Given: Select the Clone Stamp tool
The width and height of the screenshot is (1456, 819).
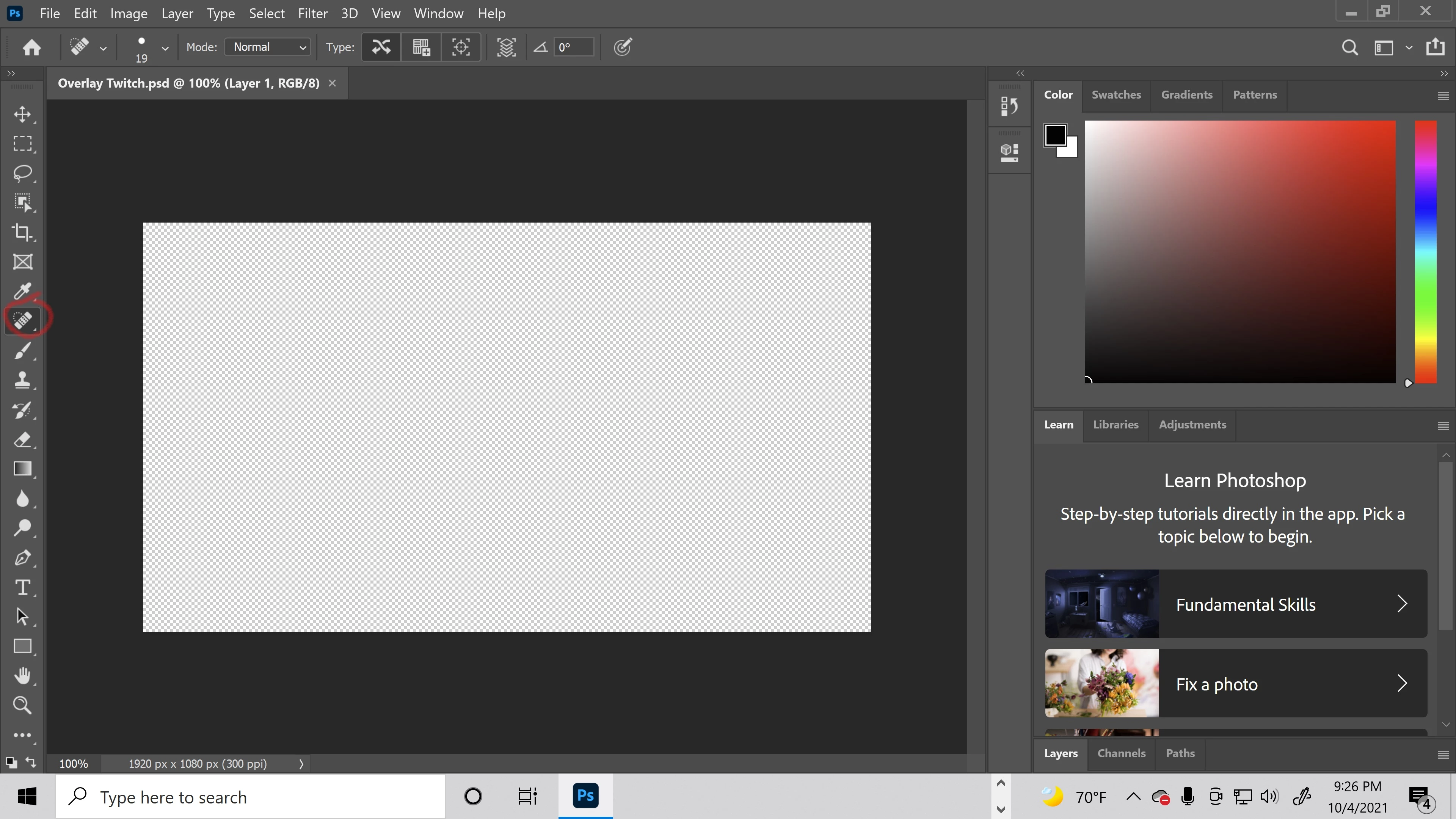Looking at the screenshot, I should (x=23, y=380).
